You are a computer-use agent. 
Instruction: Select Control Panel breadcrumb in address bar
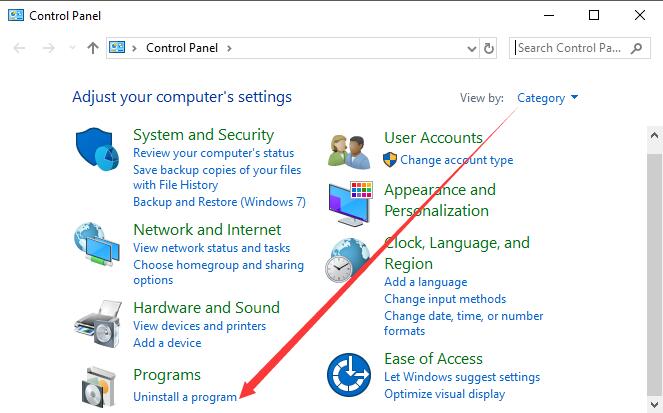182,48
